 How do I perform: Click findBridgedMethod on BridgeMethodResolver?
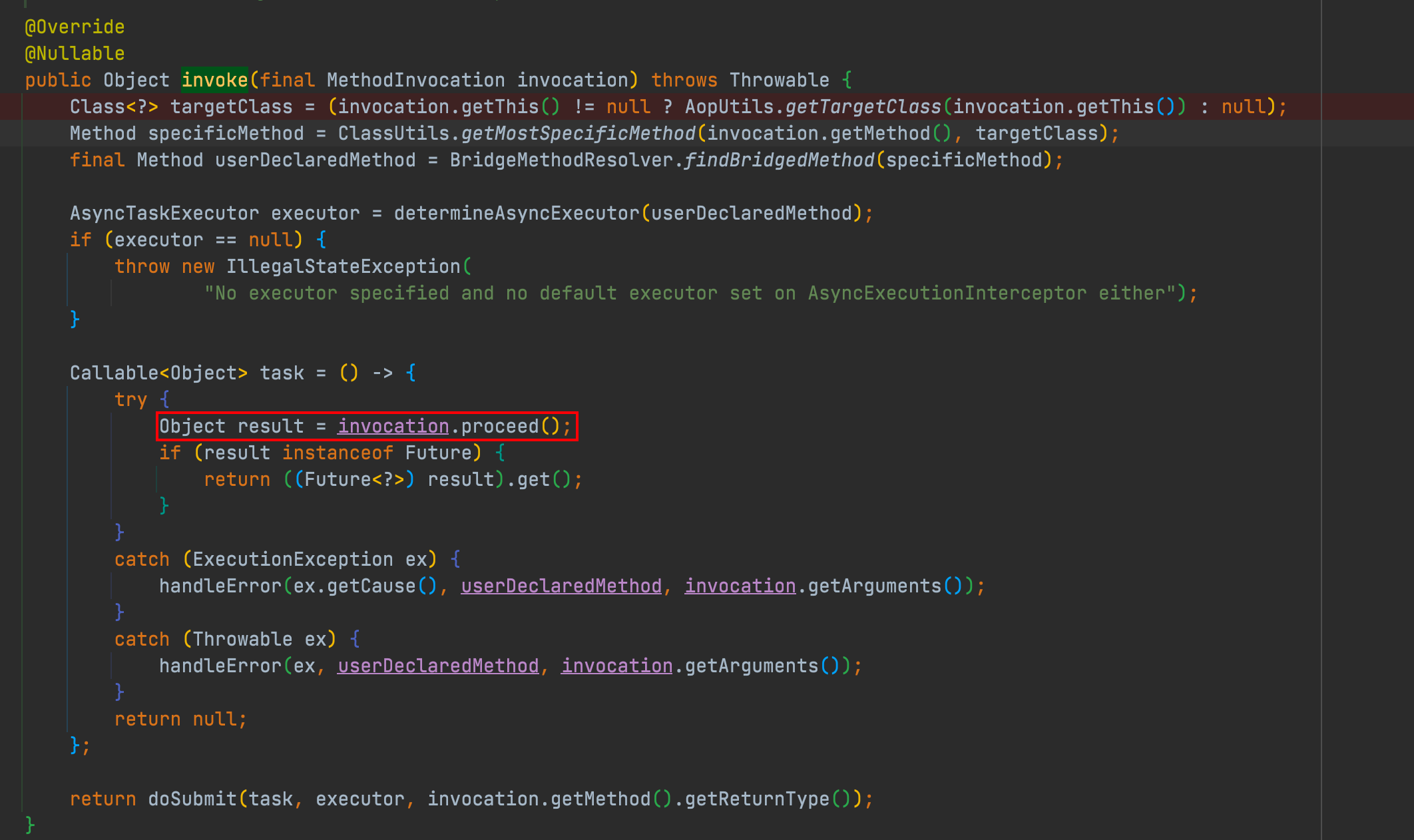[779, 160]
